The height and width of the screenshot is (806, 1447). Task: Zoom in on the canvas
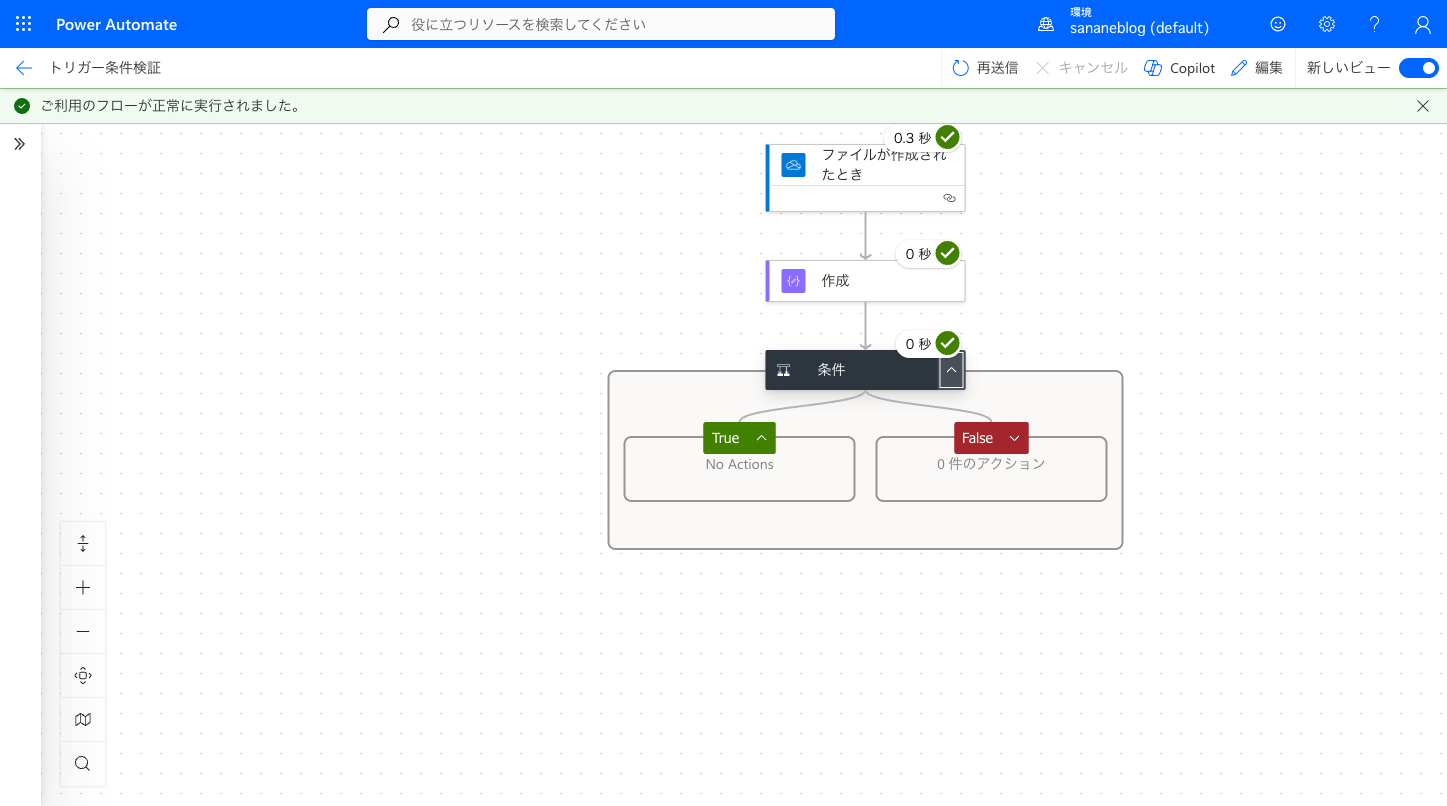pos(83,588)
